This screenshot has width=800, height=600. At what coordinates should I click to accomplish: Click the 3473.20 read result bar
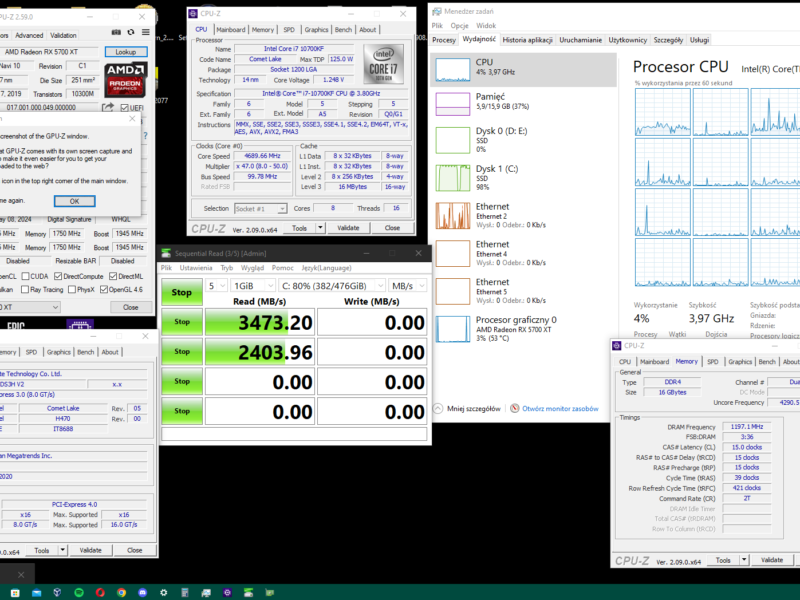[x=259, y=322]
